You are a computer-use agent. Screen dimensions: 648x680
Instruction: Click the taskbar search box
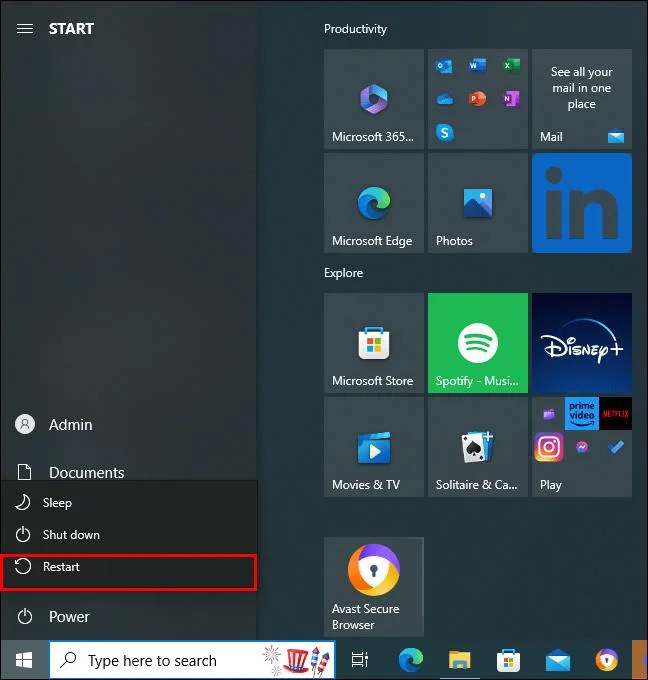coord(192,660)
